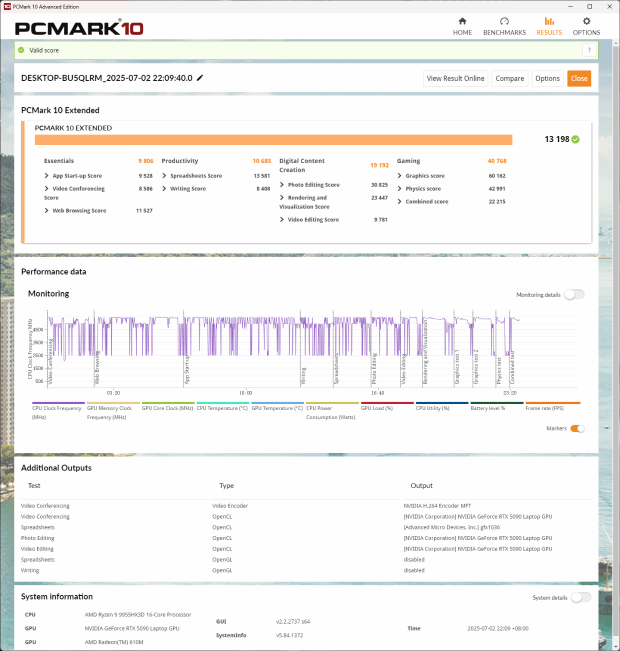Expand Physics score under Gaming
The height and width of the screenshot is (651, 620).
point(399,188)
